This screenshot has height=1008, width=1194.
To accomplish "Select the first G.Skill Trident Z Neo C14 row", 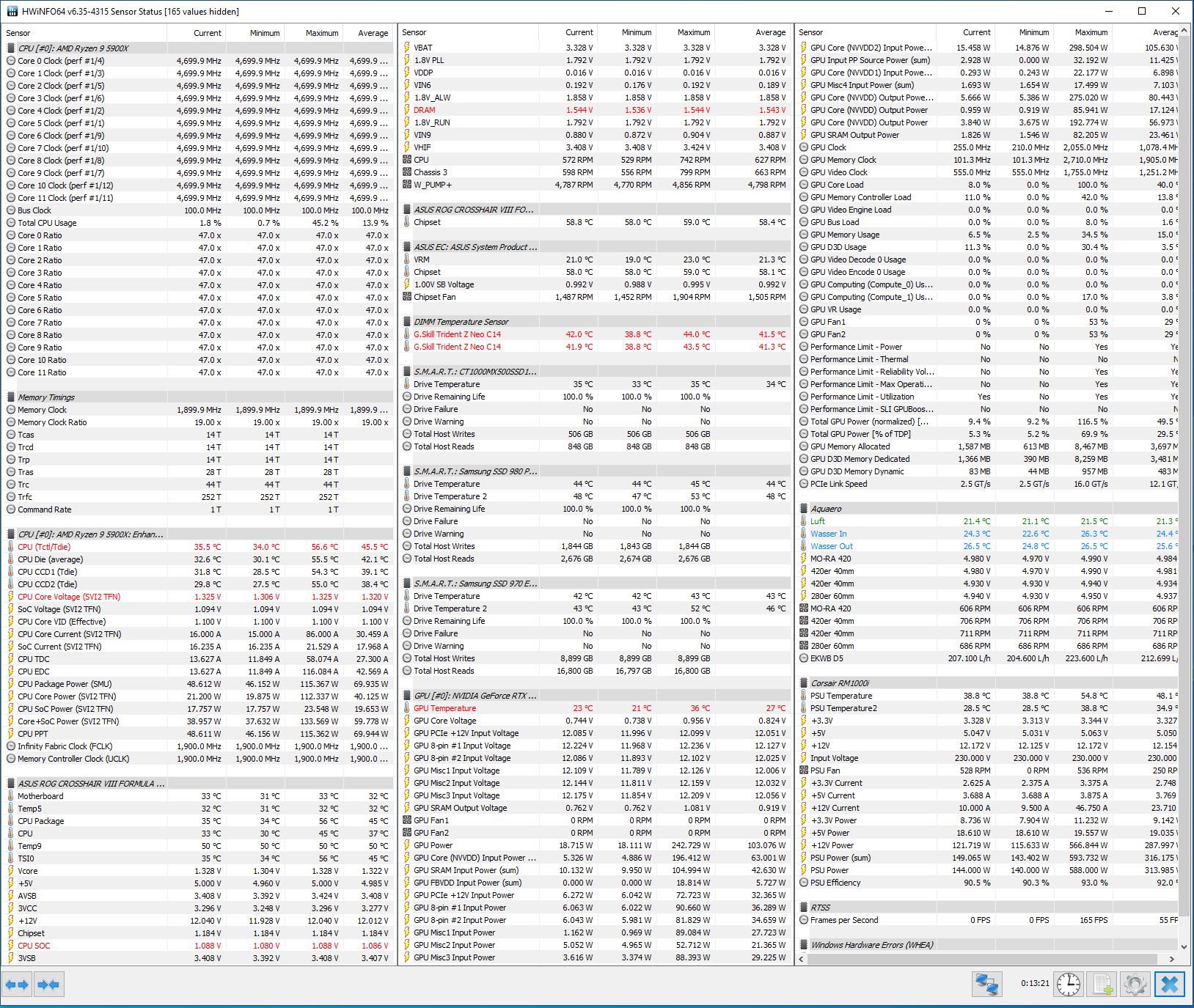I will (x=595, y=334).
